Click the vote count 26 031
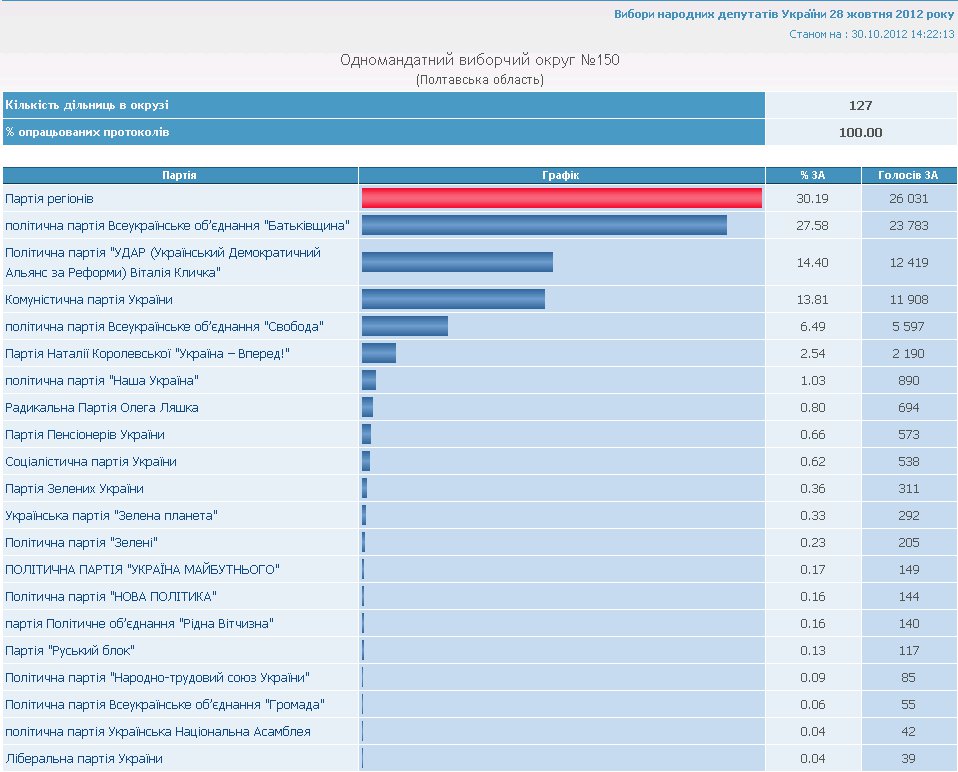The height and width of the screenshot is (772, 958). pos(908,199)
